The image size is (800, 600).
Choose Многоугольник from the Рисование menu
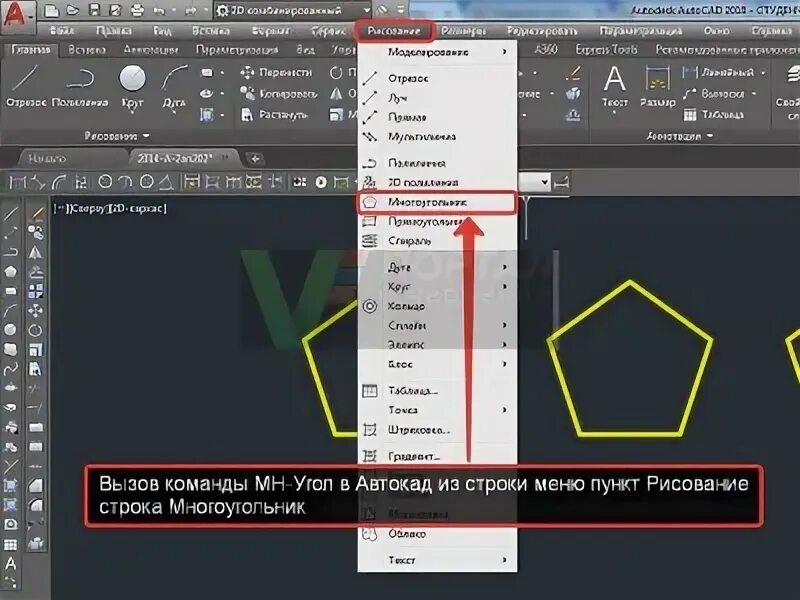438,203
